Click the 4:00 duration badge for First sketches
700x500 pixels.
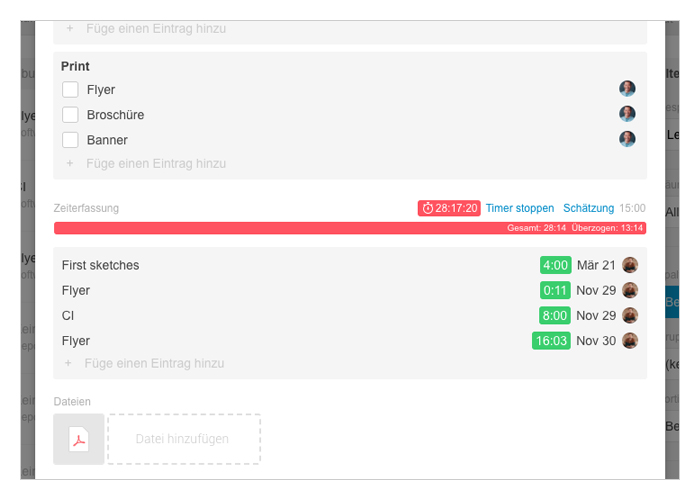click(555, 265)
